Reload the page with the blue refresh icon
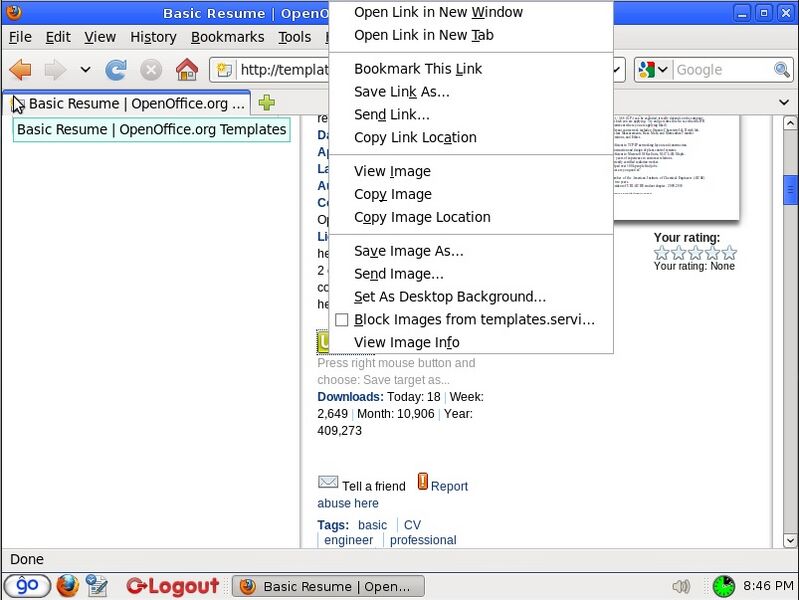 116,70
